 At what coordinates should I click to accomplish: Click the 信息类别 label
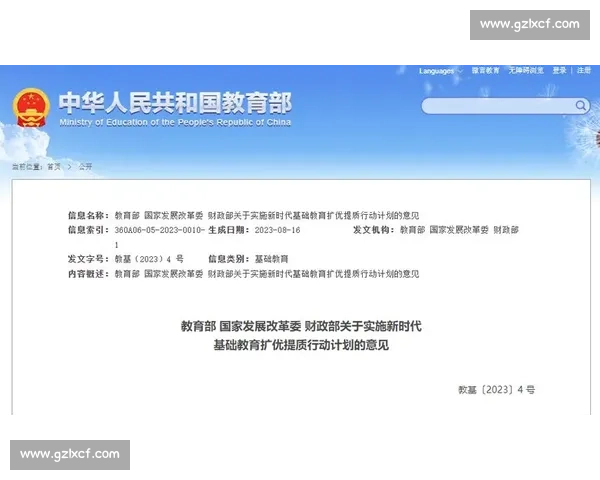click(x=228, y=259)
